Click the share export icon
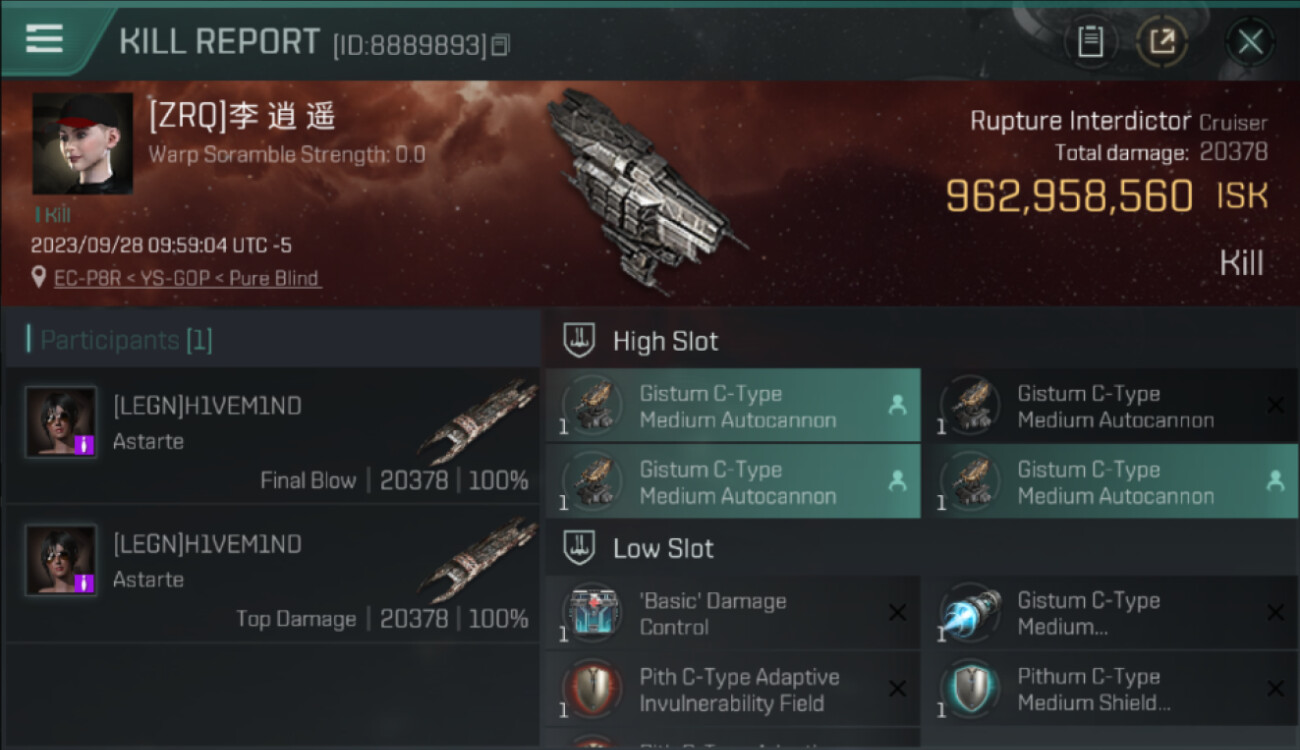Image resolution: width=1300 pixels, height=750 pixels. click(x=1162, y=42)
